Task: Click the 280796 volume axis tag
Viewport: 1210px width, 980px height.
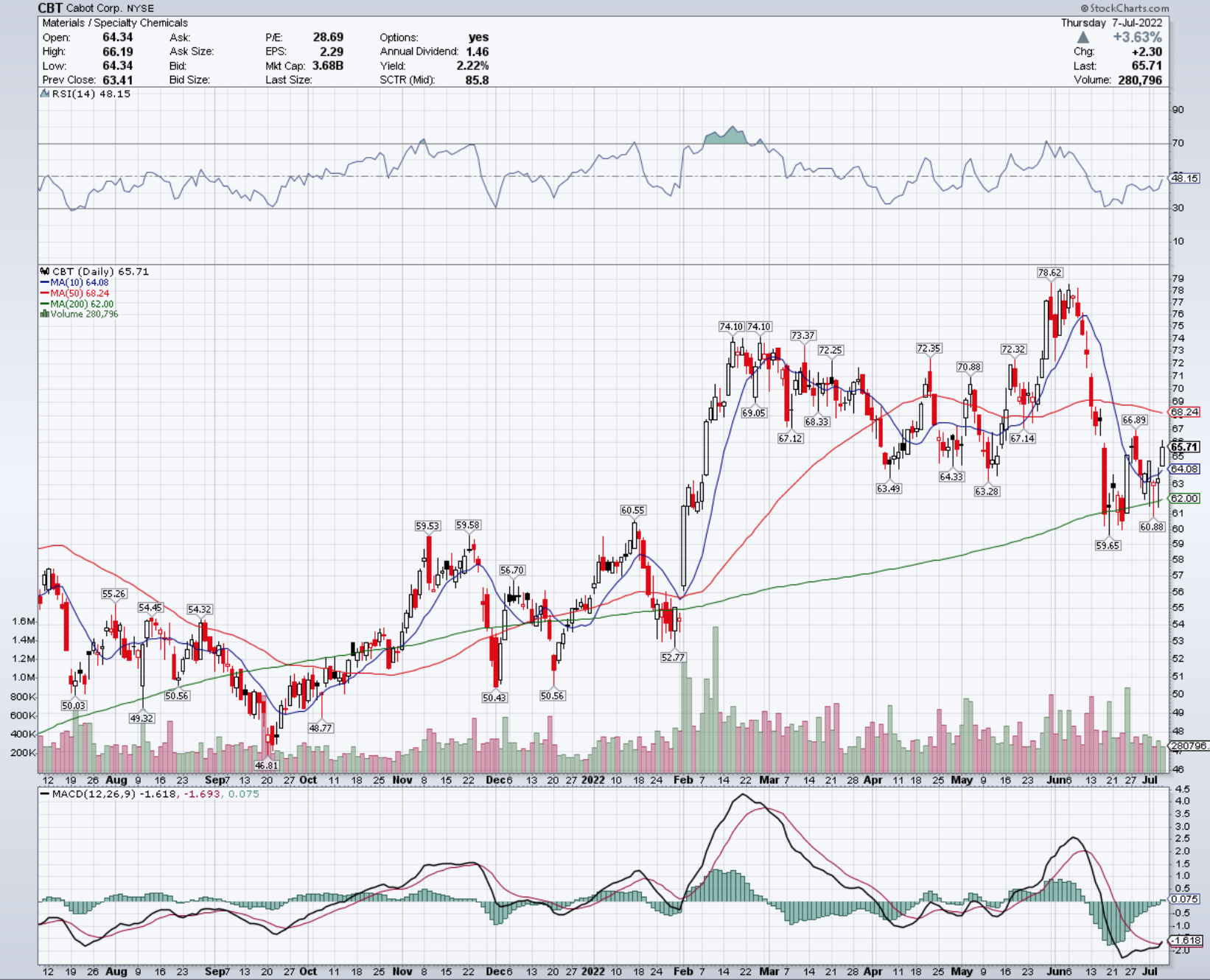Action: coord(1189,746)
